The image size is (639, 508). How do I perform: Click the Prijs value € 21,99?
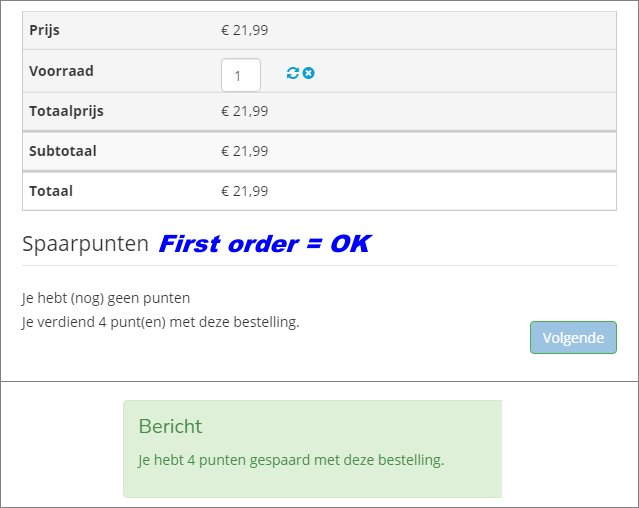[244, 30]
